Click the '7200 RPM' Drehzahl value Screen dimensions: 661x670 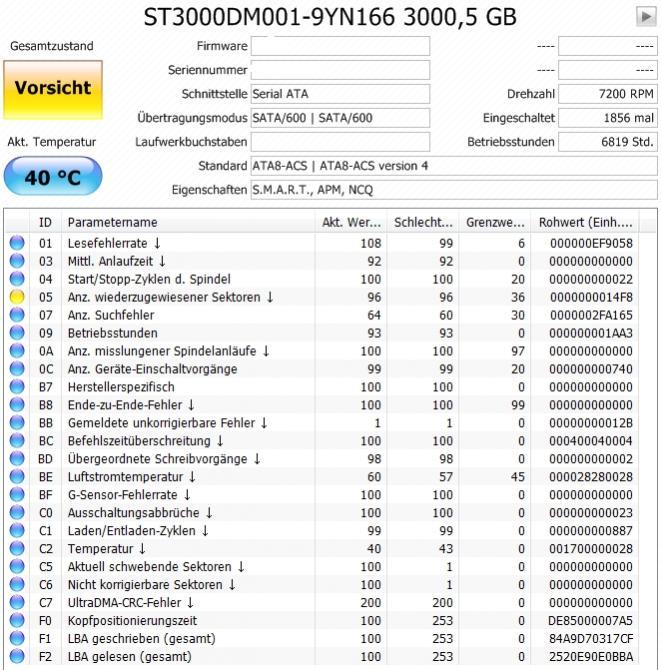point(608,94)
